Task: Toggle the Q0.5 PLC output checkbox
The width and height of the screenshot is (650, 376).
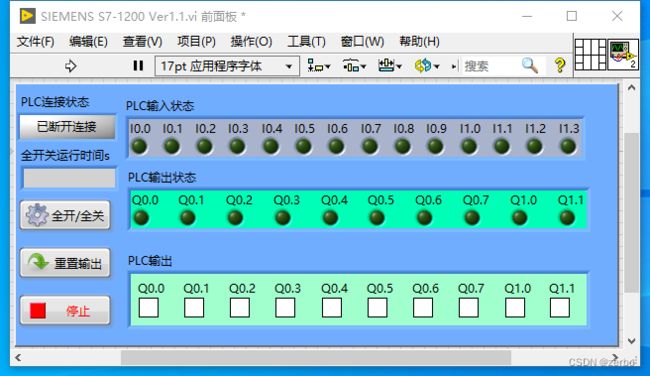Action: point(377,308)
